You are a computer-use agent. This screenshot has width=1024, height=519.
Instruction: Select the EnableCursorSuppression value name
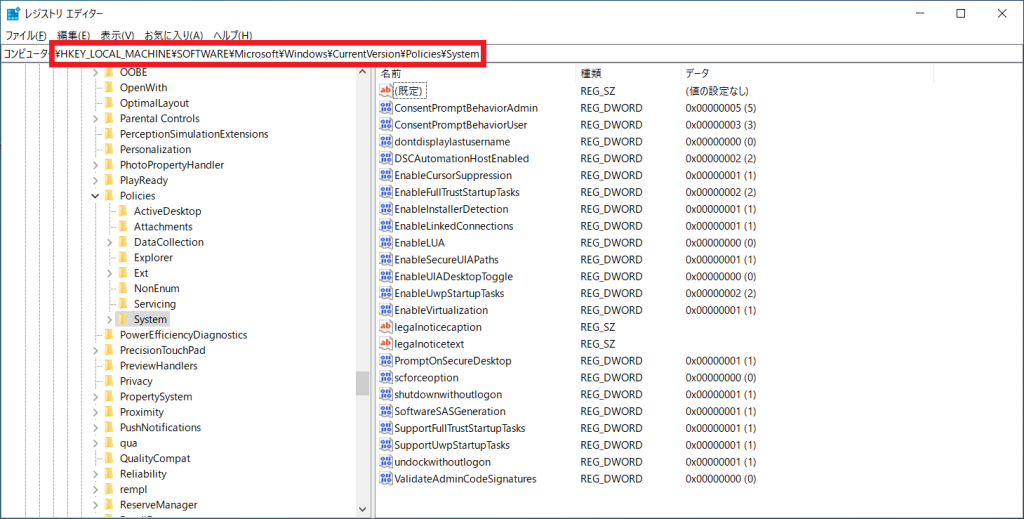453,176
